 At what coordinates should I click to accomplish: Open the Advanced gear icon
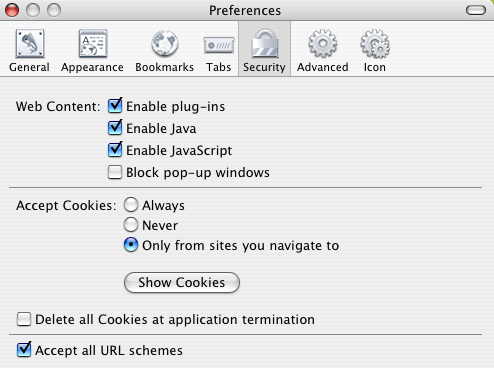click(x=323, y=44)
